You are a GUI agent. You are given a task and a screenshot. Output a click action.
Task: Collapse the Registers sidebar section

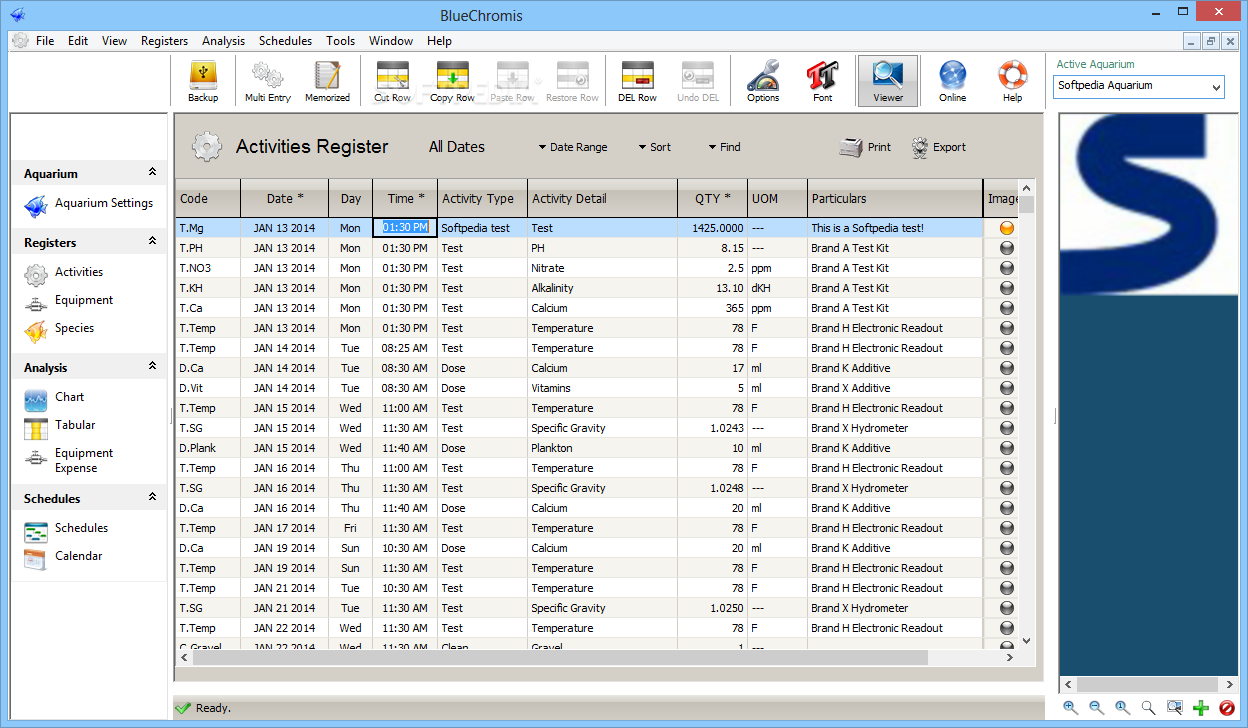point(152,242)
